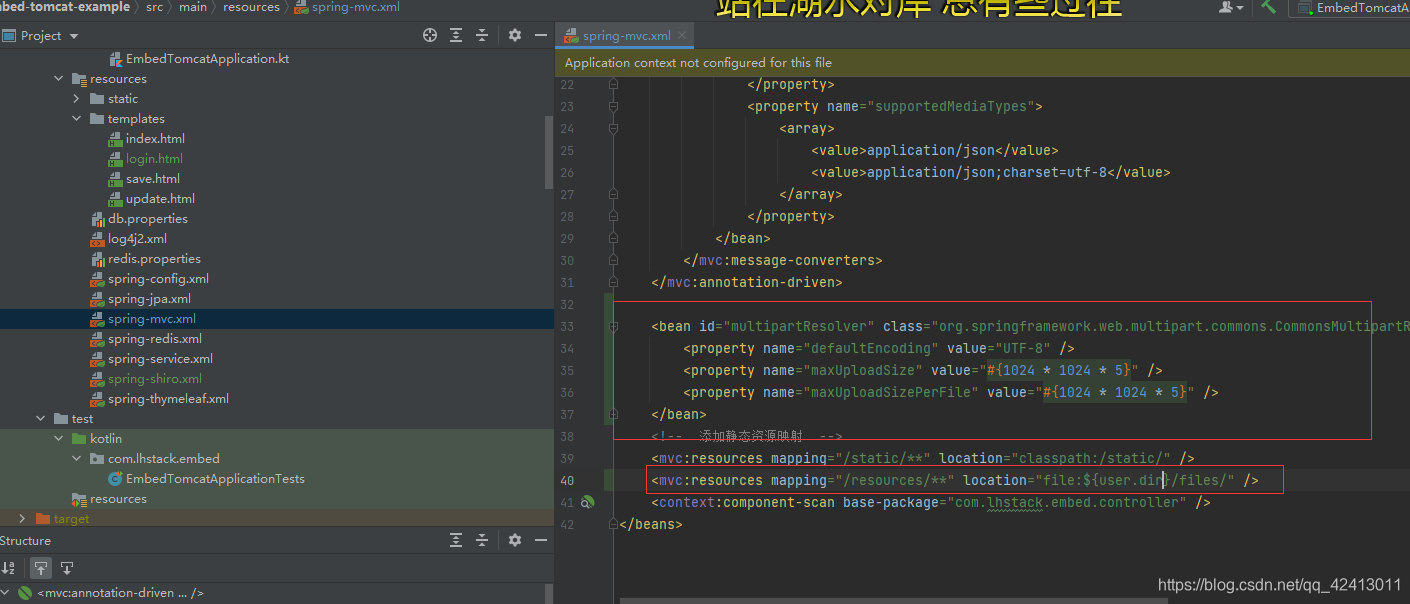Click Collapse All icon in Structure panel
Viewport: 1410px width, 604px height.
pyautogui.click(x=482, y=540)
